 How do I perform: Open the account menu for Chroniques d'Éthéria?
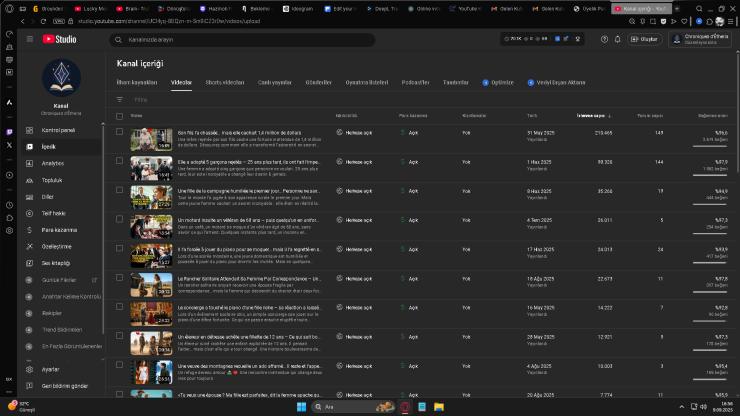pos(700,39)
